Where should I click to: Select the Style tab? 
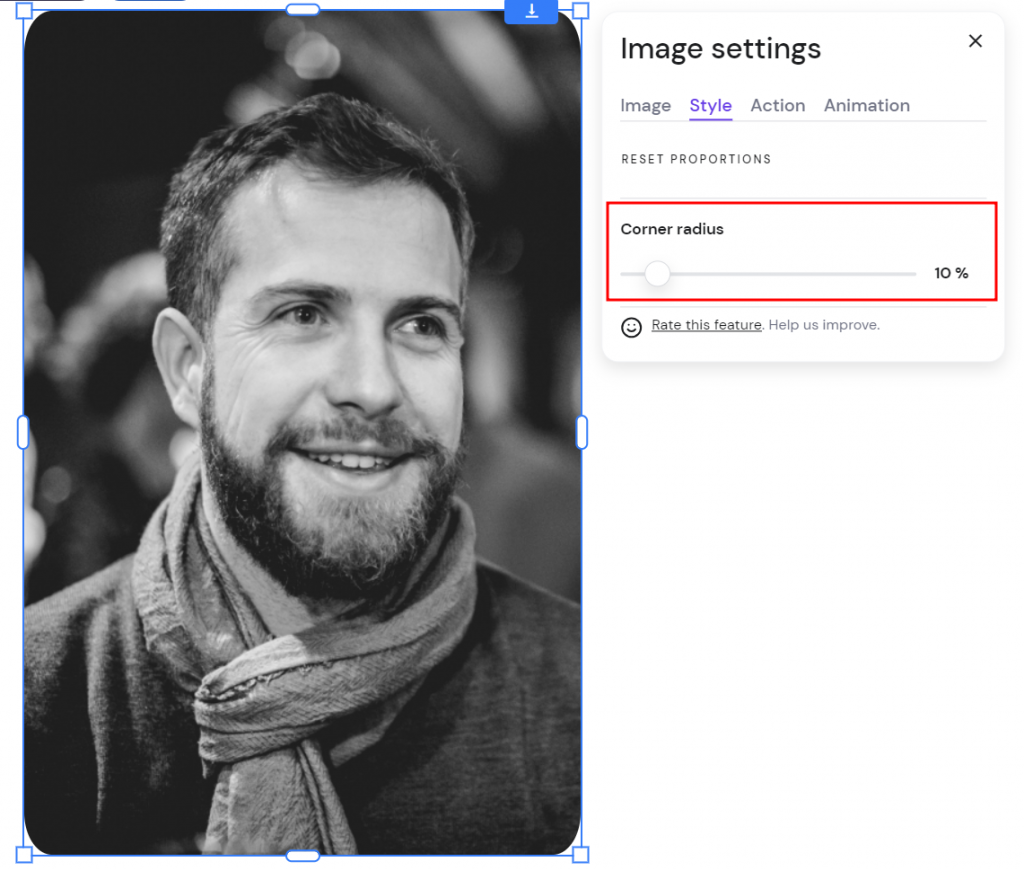point(710,105)
